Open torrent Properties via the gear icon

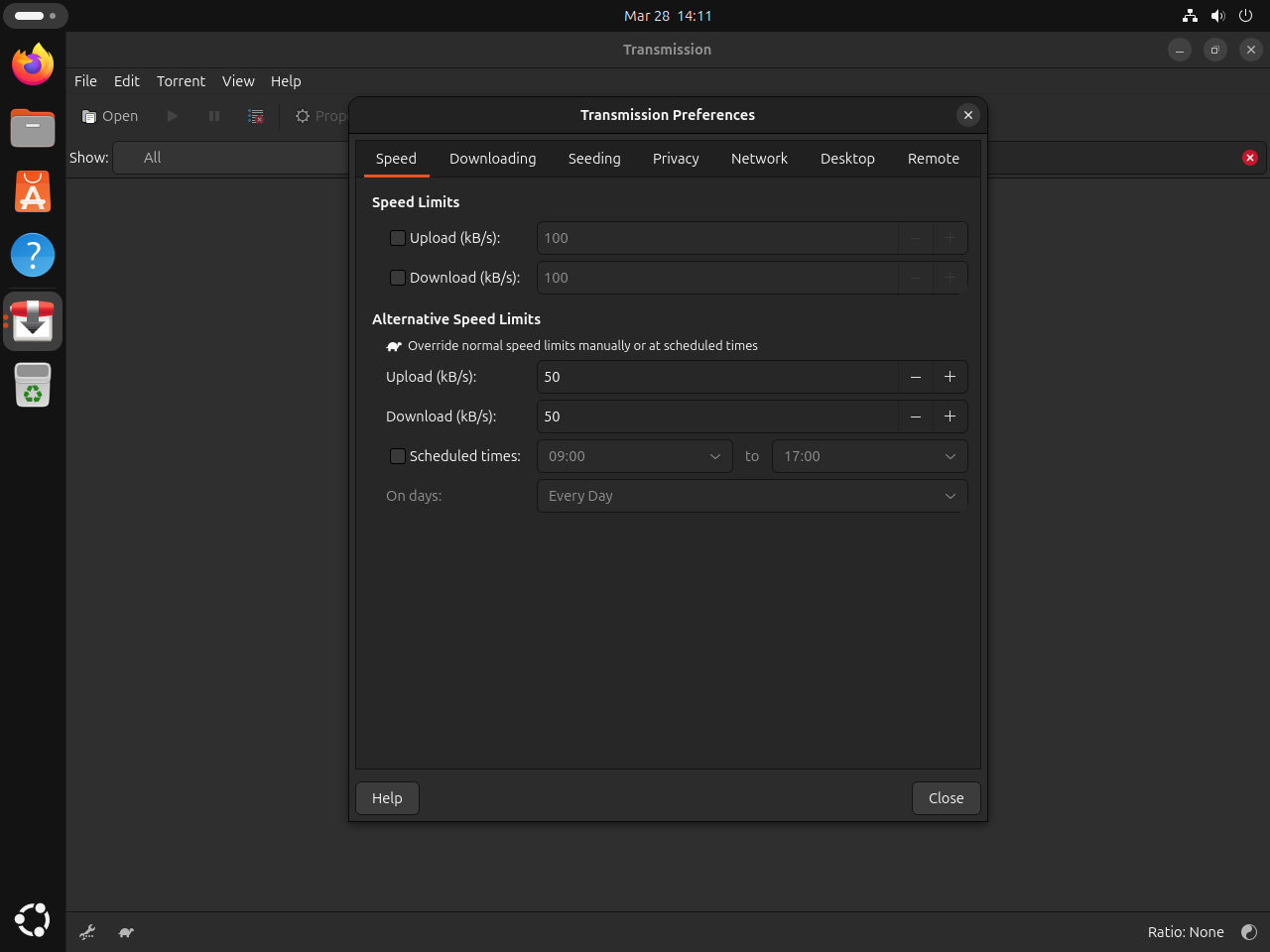click(302, 116)
